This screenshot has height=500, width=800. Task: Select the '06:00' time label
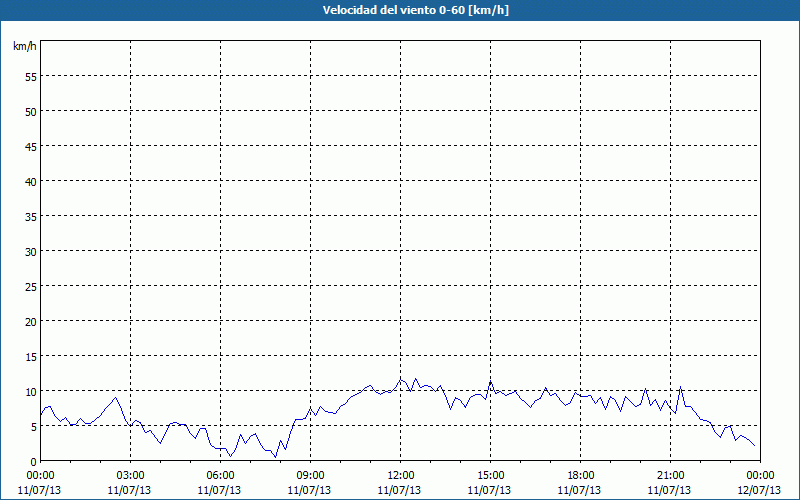point(220,476)
